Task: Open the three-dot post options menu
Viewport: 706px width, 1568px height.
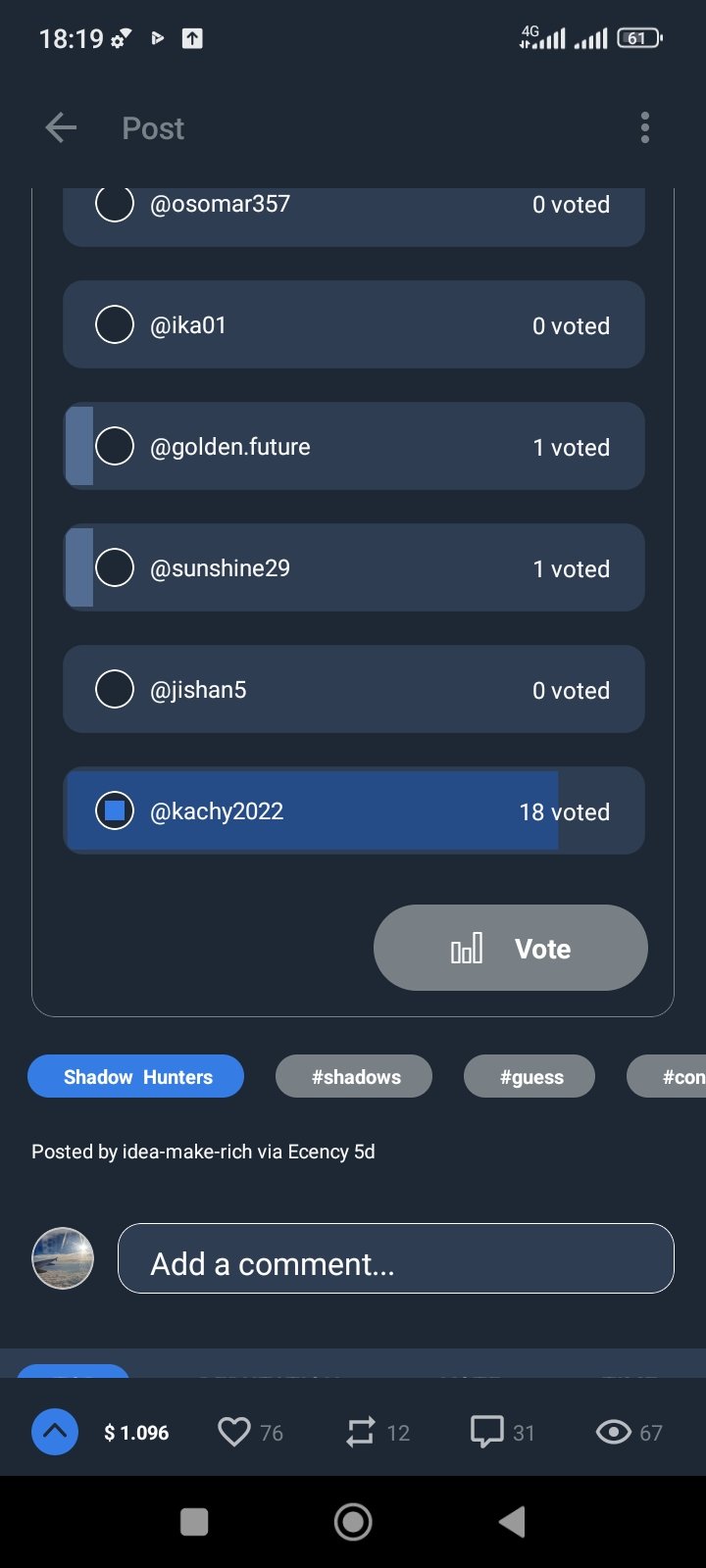Action: (644, 127)
